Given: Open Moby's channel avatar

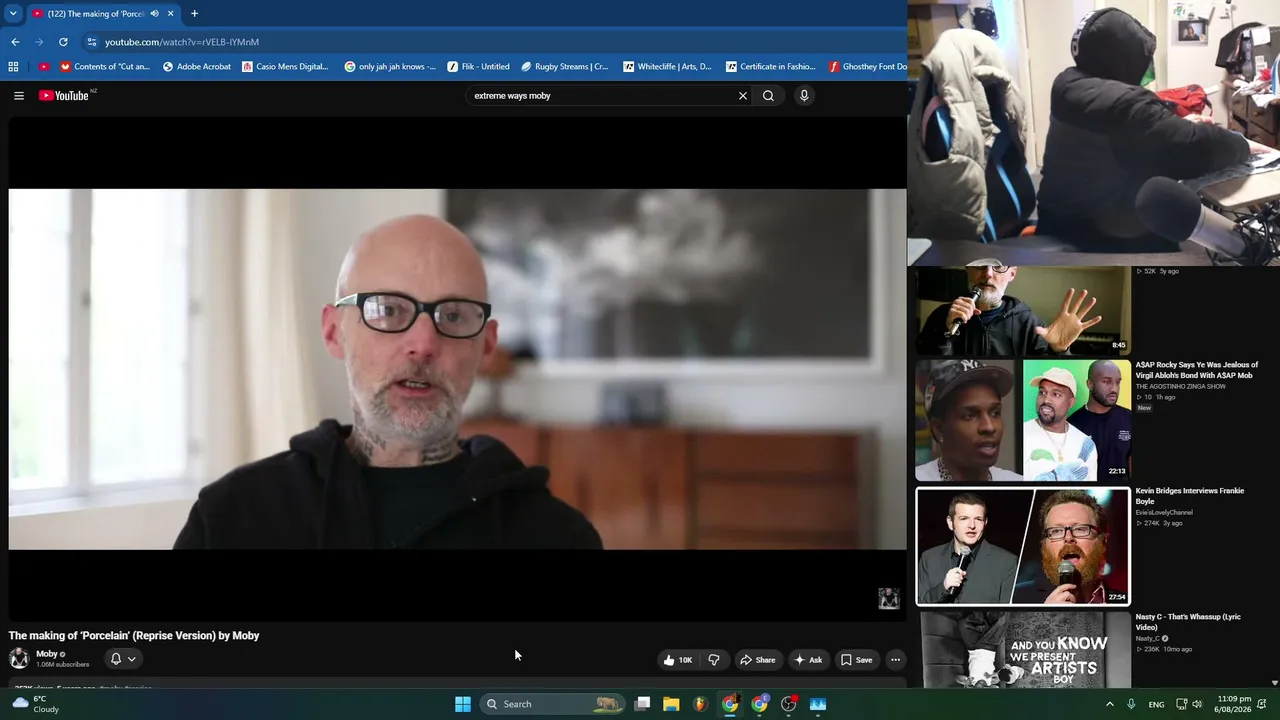Looking at the screenshot, I should (x=19, y=658).
